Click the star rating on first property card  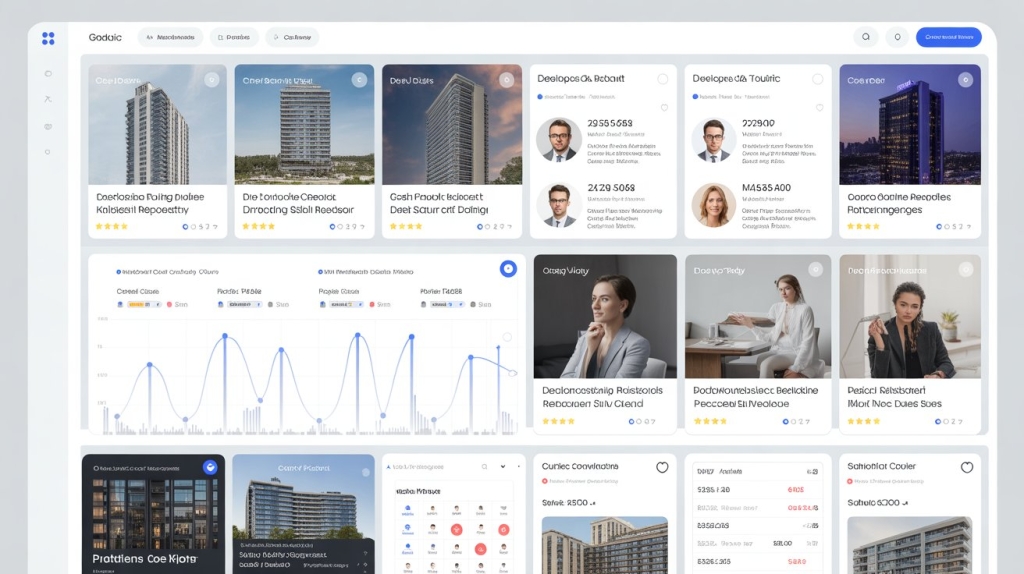click(112, 227)
